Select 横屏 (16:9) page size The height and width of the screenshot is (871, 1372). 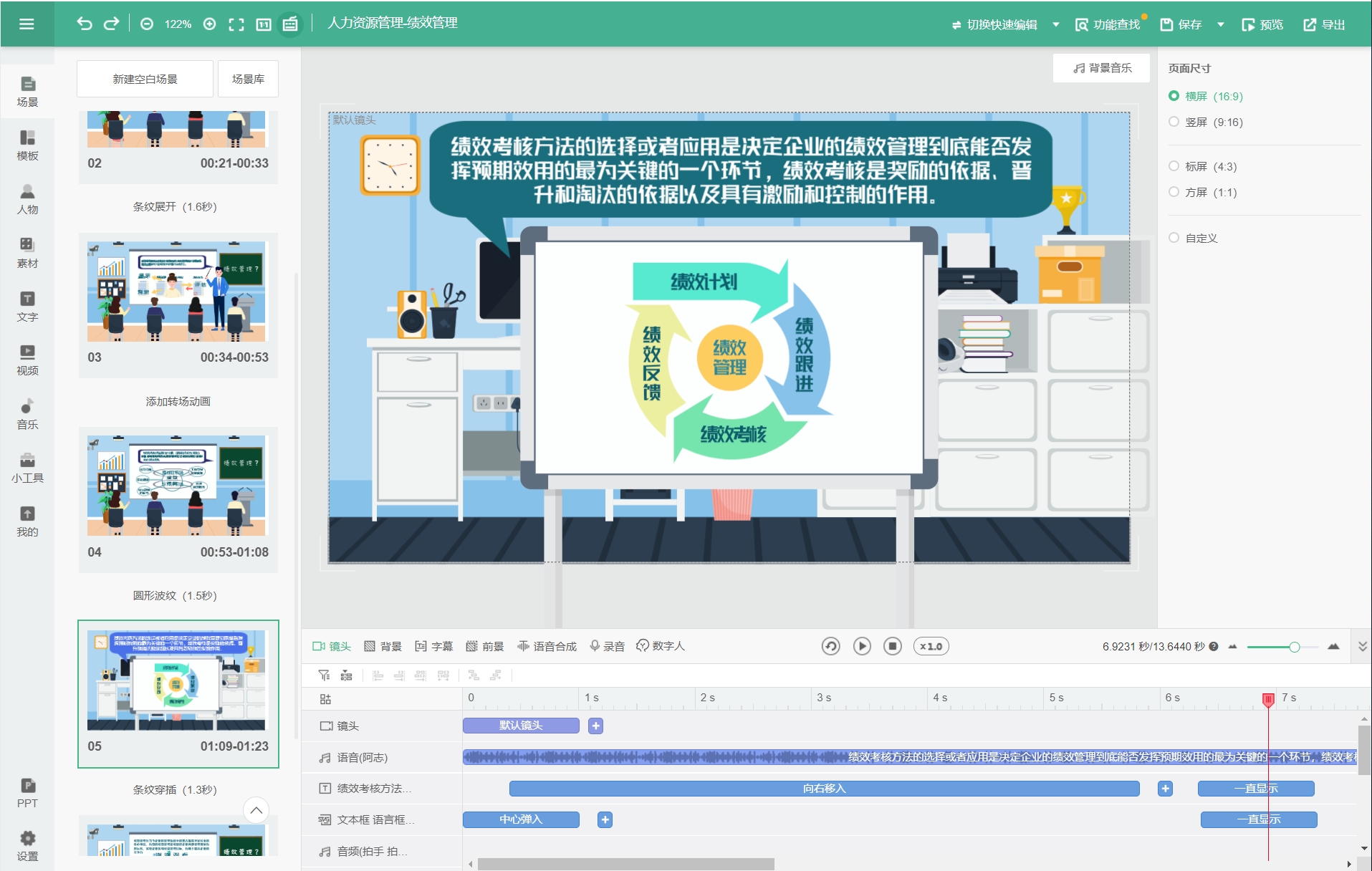[x=1206, y=96]
